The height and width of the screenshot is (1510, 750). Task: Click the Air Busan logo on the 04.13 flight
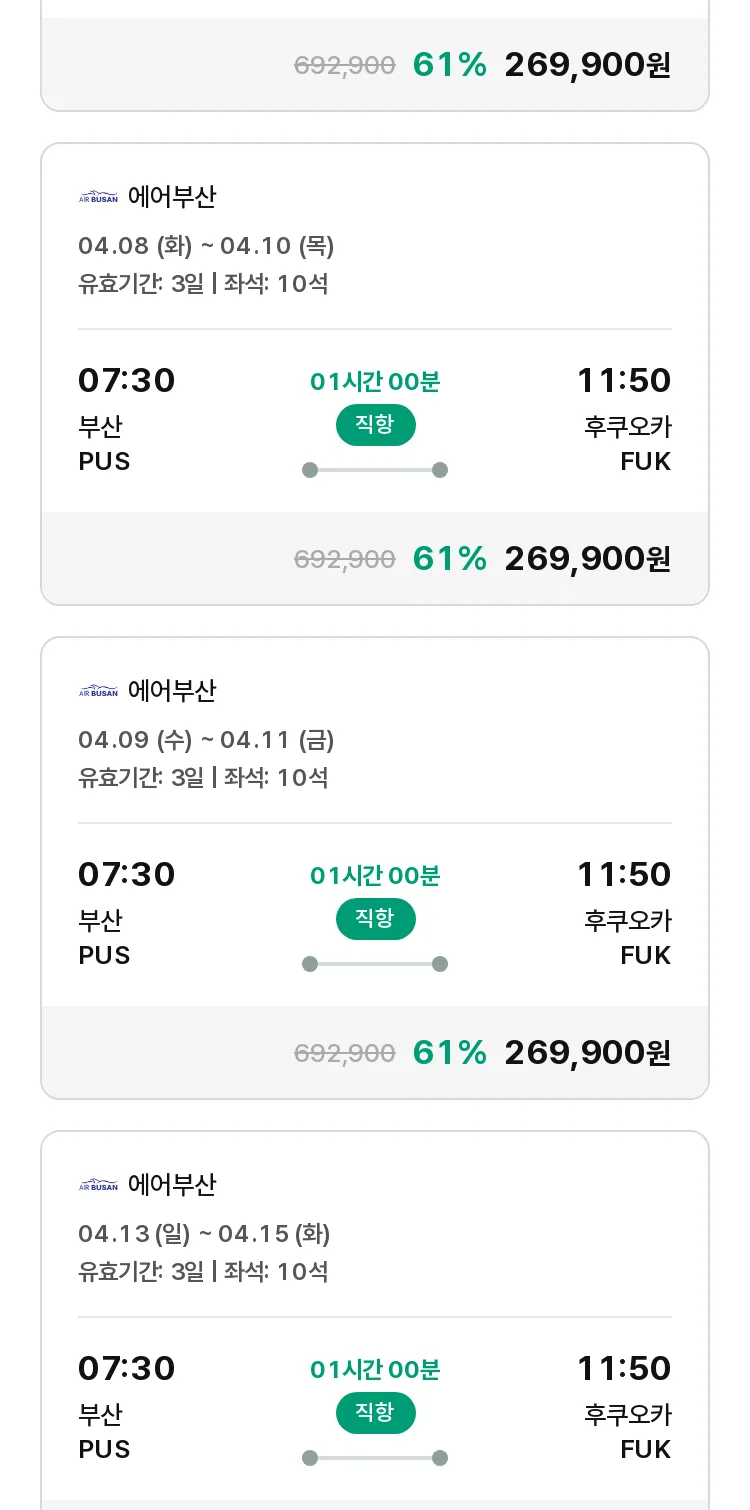click(98, 1185)
